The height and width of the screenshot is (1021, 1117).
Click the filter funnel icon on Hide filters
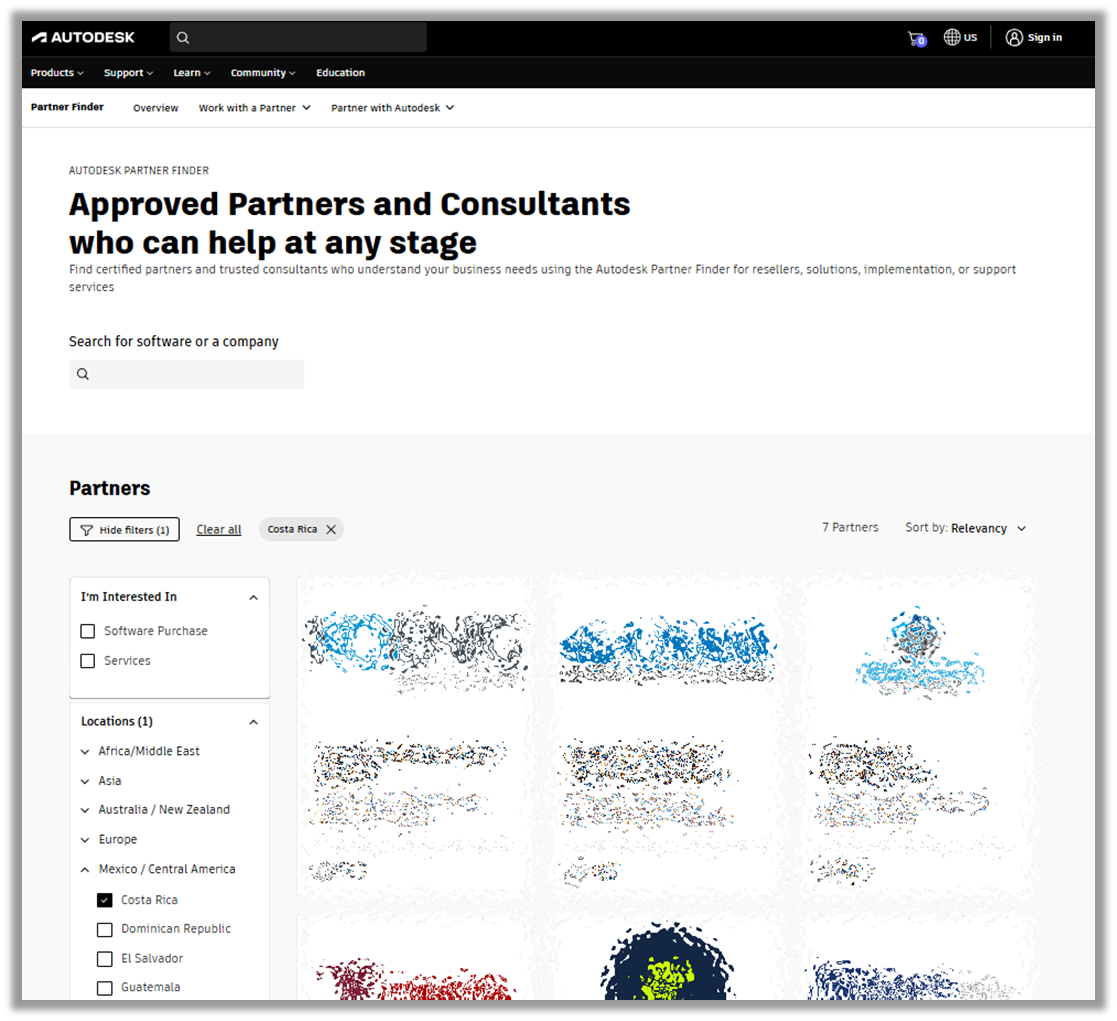coord(87,530)
